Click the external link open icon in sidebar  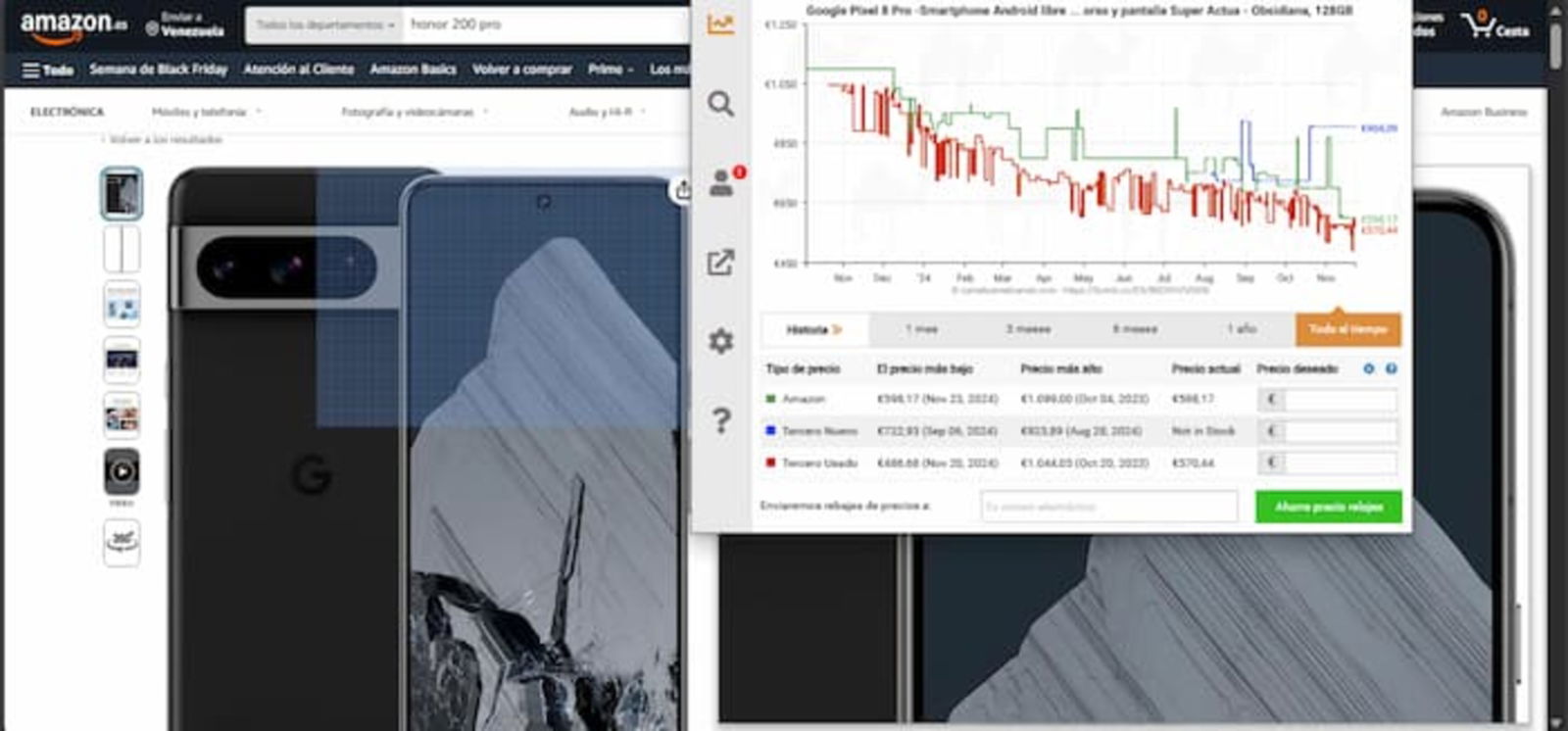coord(720,262)
